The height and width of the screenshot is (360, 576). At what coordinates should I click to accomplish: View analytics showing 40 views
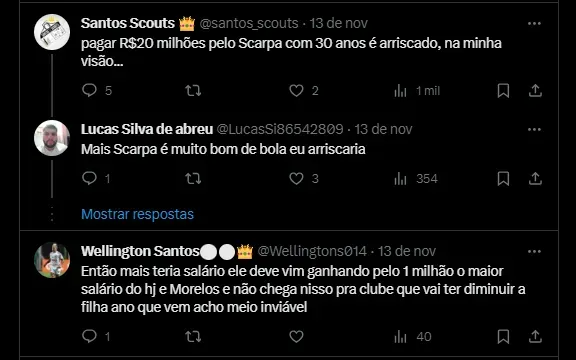(x=413, y=336)
